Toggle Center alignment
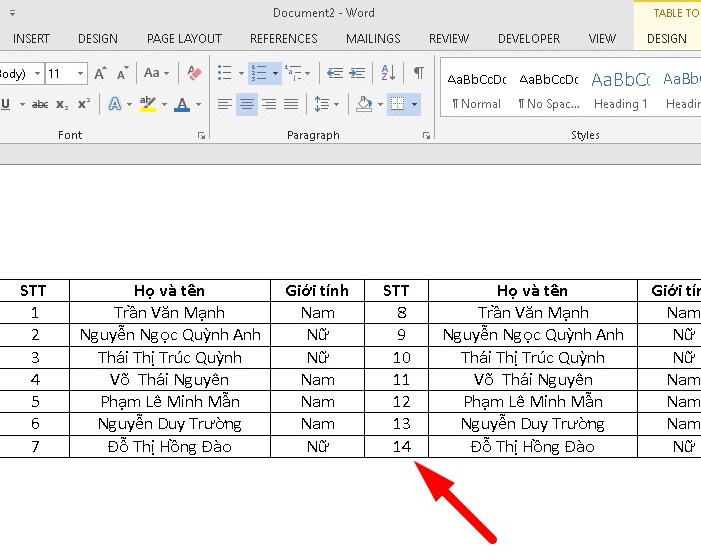This screenshot has height=559, width=701. point(247,105)
